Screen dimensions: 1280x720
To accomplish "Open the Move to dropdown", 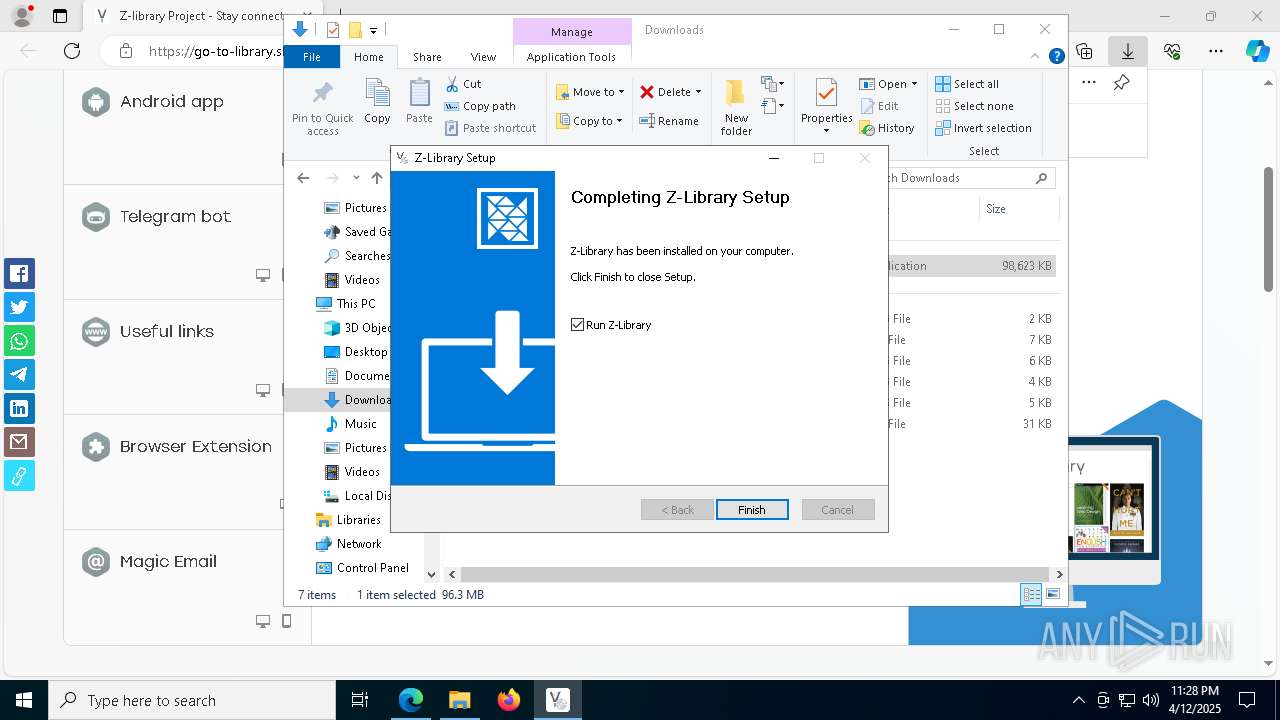I will pos(590,92).
